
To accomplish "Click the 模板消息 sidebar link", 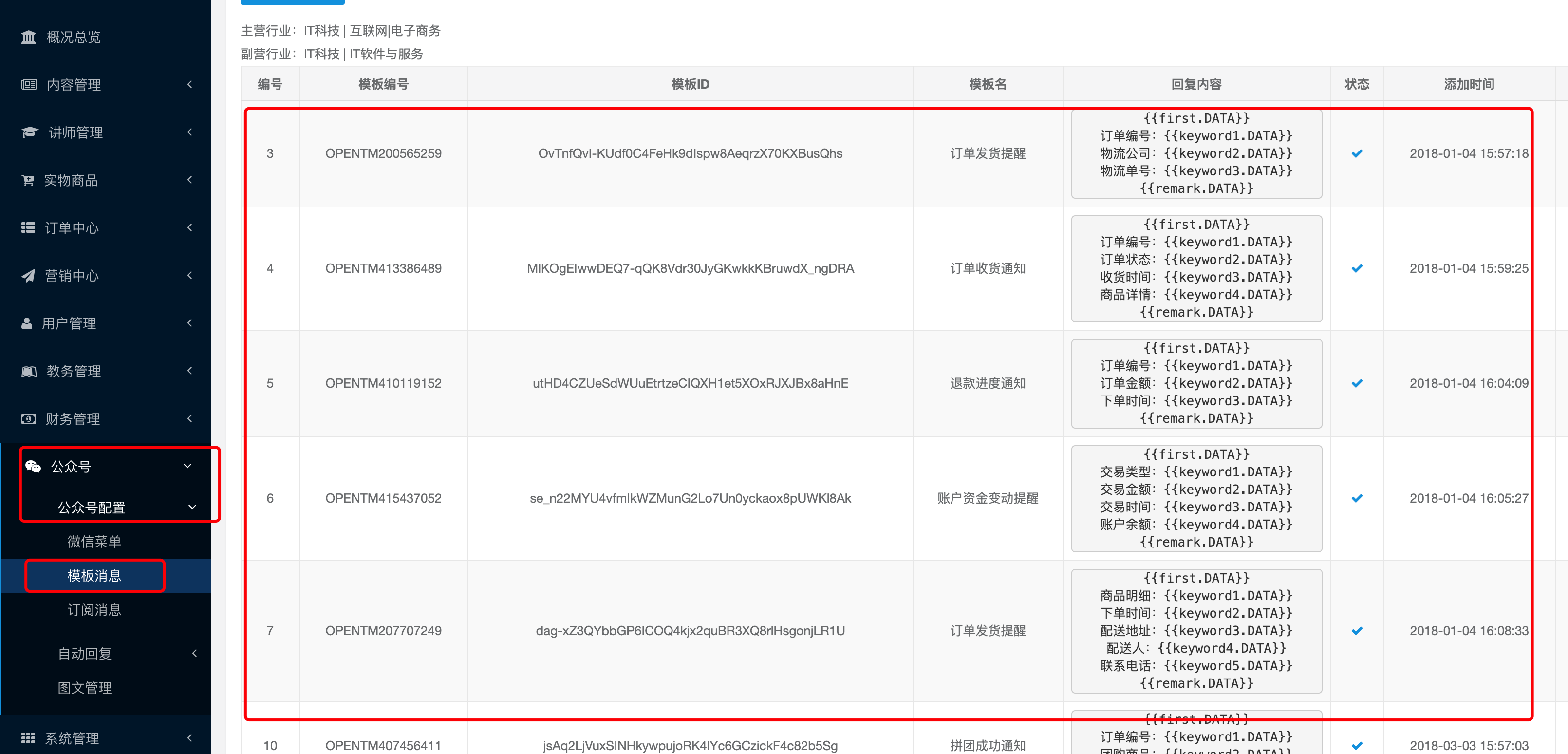I will click(93, 576).
